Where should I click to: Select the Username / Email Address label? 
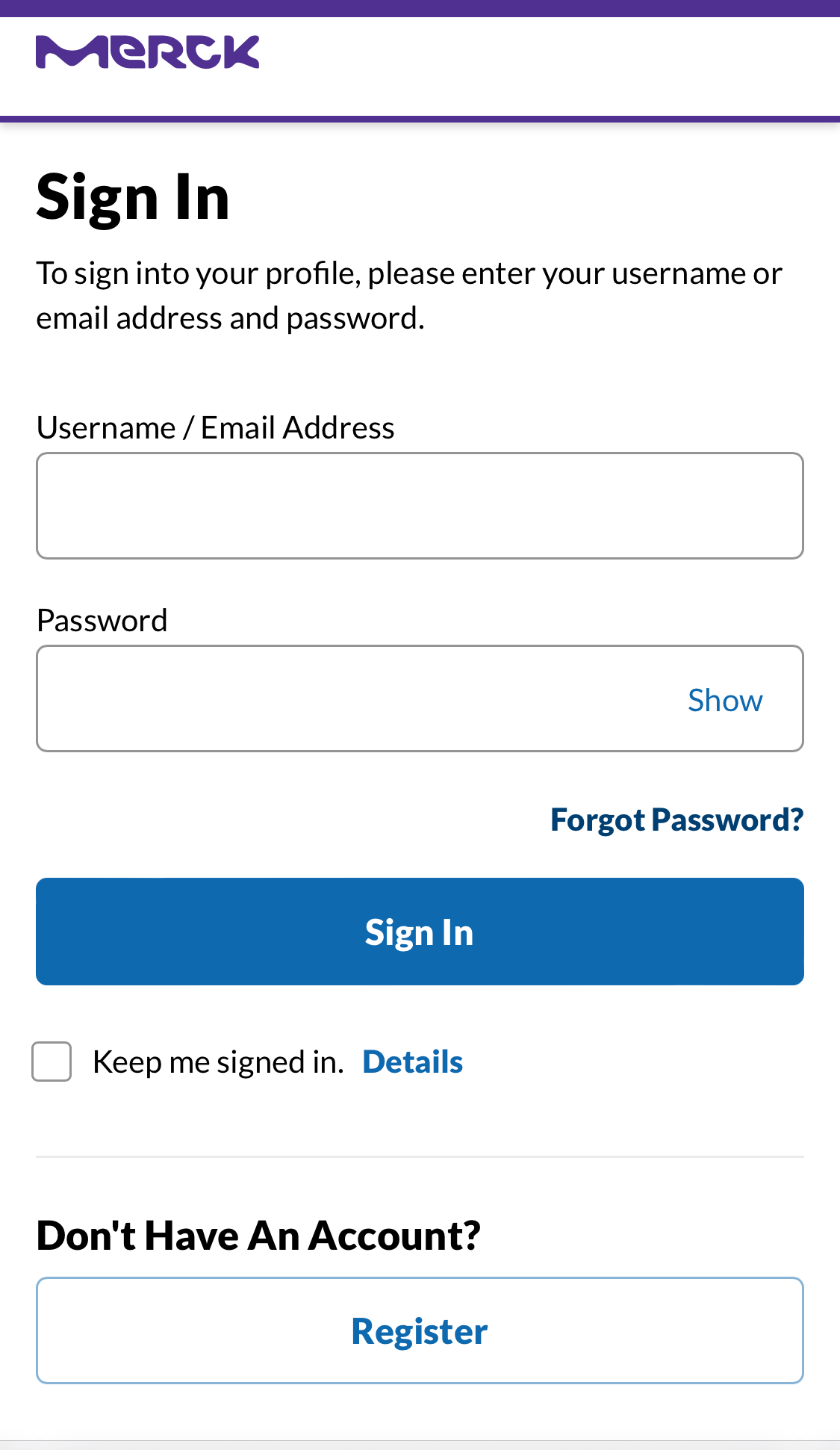(216, 427)
